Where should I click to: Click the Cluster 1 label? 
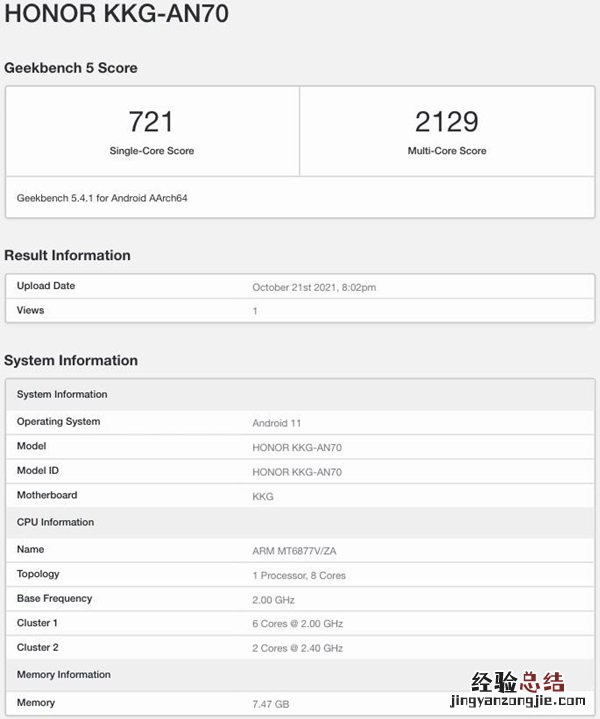pos(37,623)
